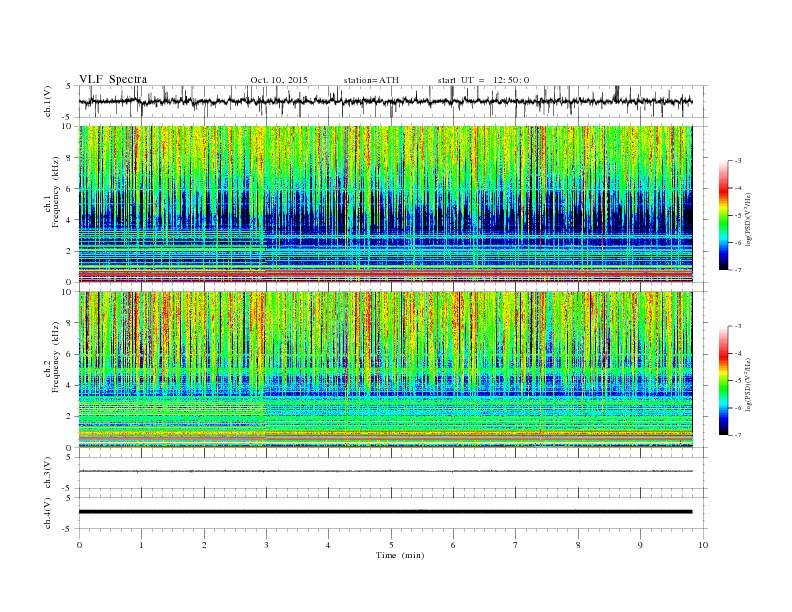Click inside the ch.2 spectrogram panel

385,370
